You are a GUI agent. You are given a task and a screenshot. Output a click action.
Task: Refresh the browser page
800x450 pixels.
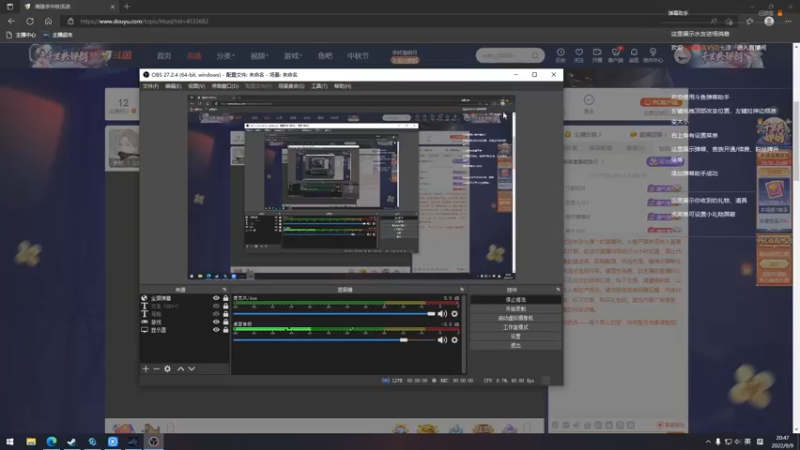click(x=30, y=21)
